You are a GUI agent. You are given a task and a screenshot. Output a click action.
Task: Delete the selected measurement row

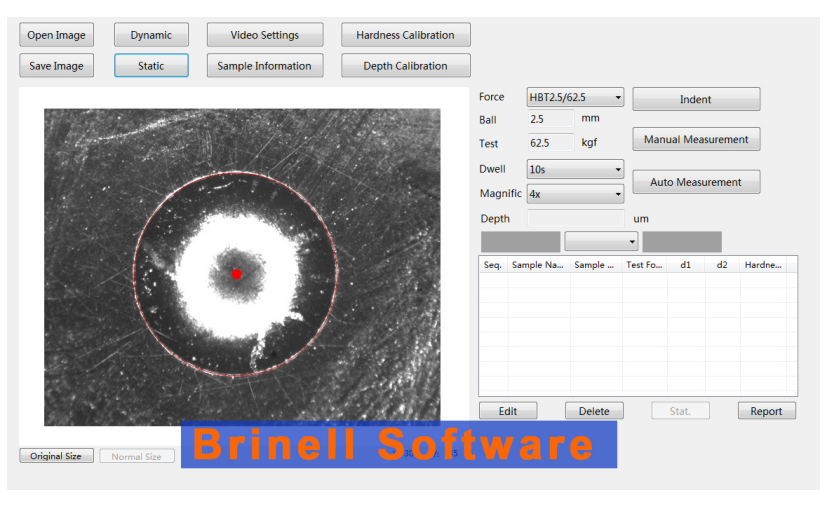[594, 411]
